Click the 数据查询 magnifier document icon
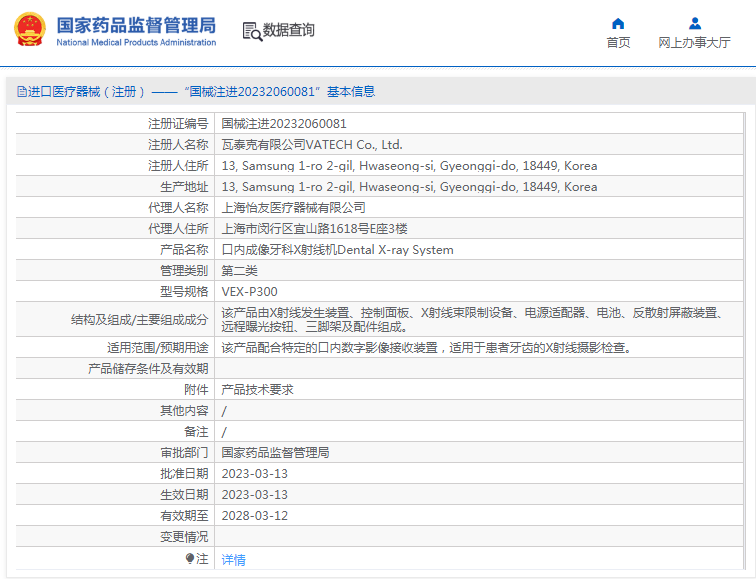The width and height of the screenshot is (756, 579). (252, 31)
